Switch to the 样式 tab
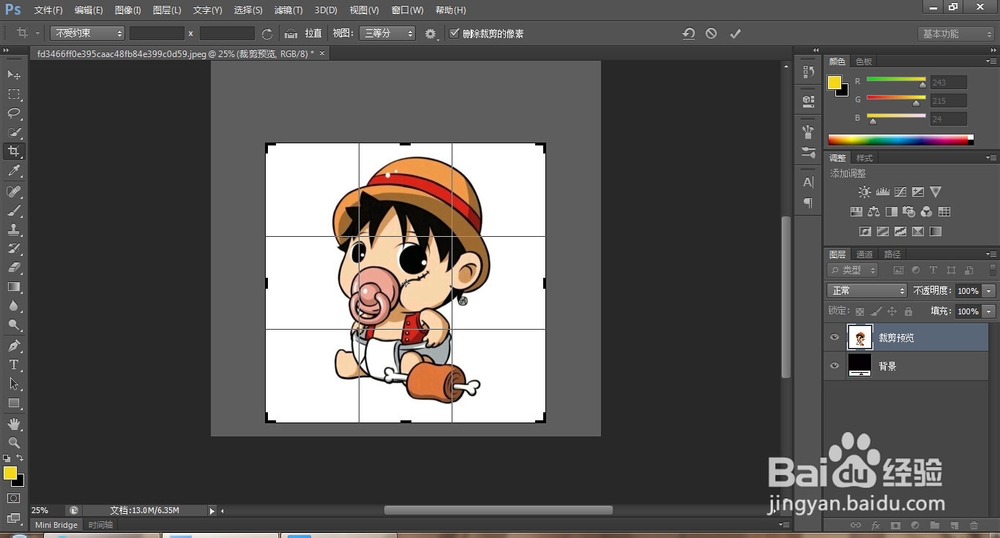 (x=864, y=158)
